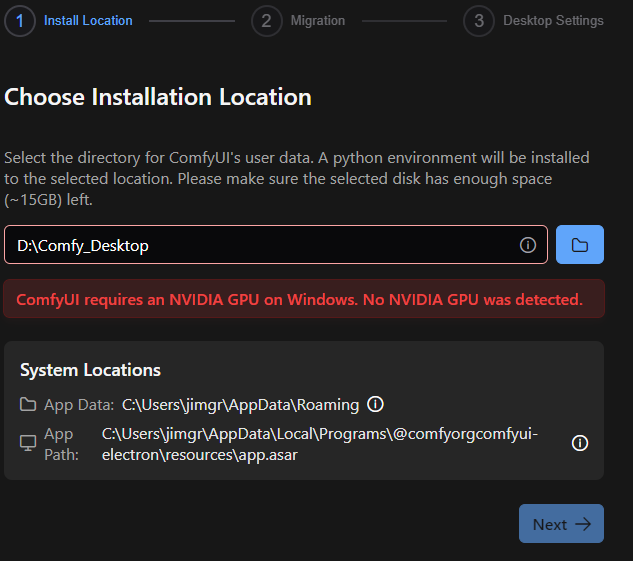Click the folder icon before App Data
633x561 pixels.
[28, 405]
